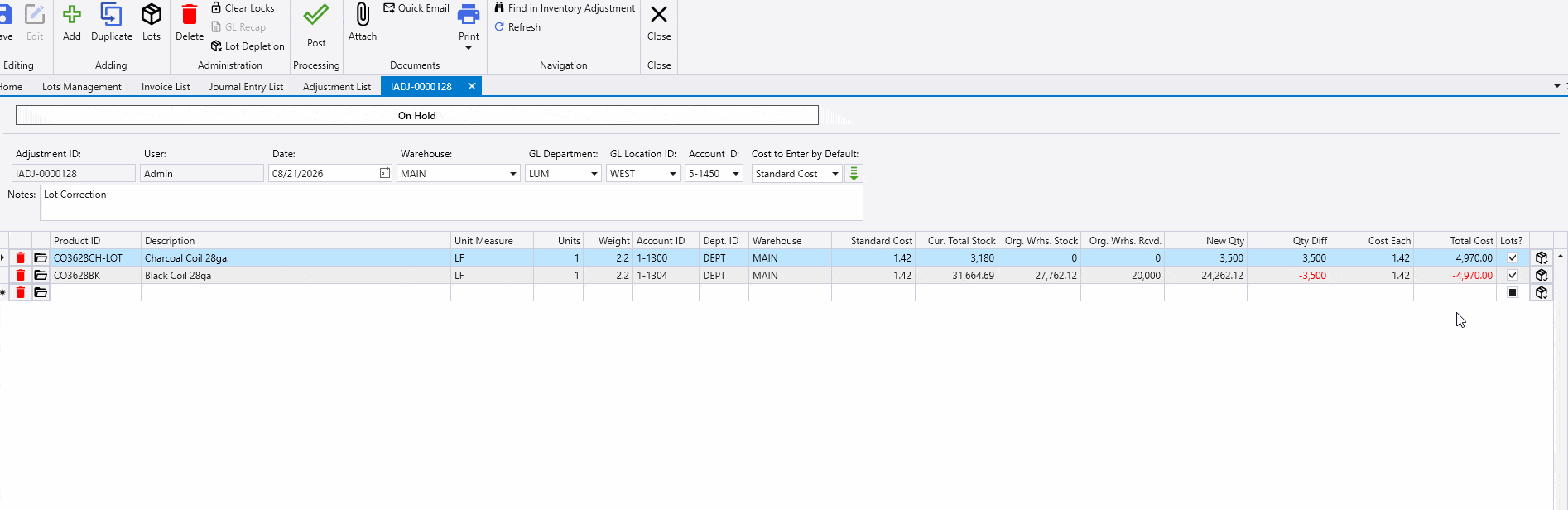
Task: Open the Print dropdown arrow
Action: 469,48
